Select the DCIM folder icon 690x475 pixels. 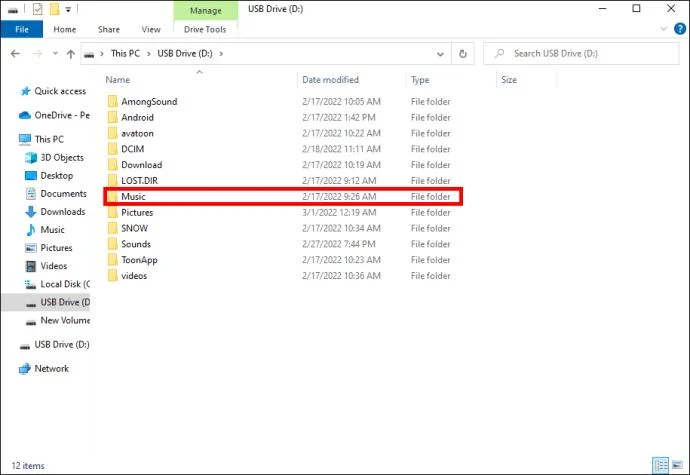click(113, 149)
